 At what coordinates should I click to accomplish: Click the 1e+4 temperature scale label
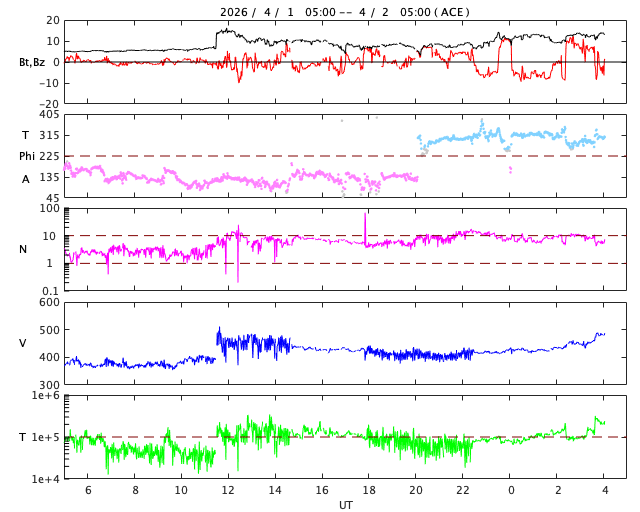click(x=46, y=479)
